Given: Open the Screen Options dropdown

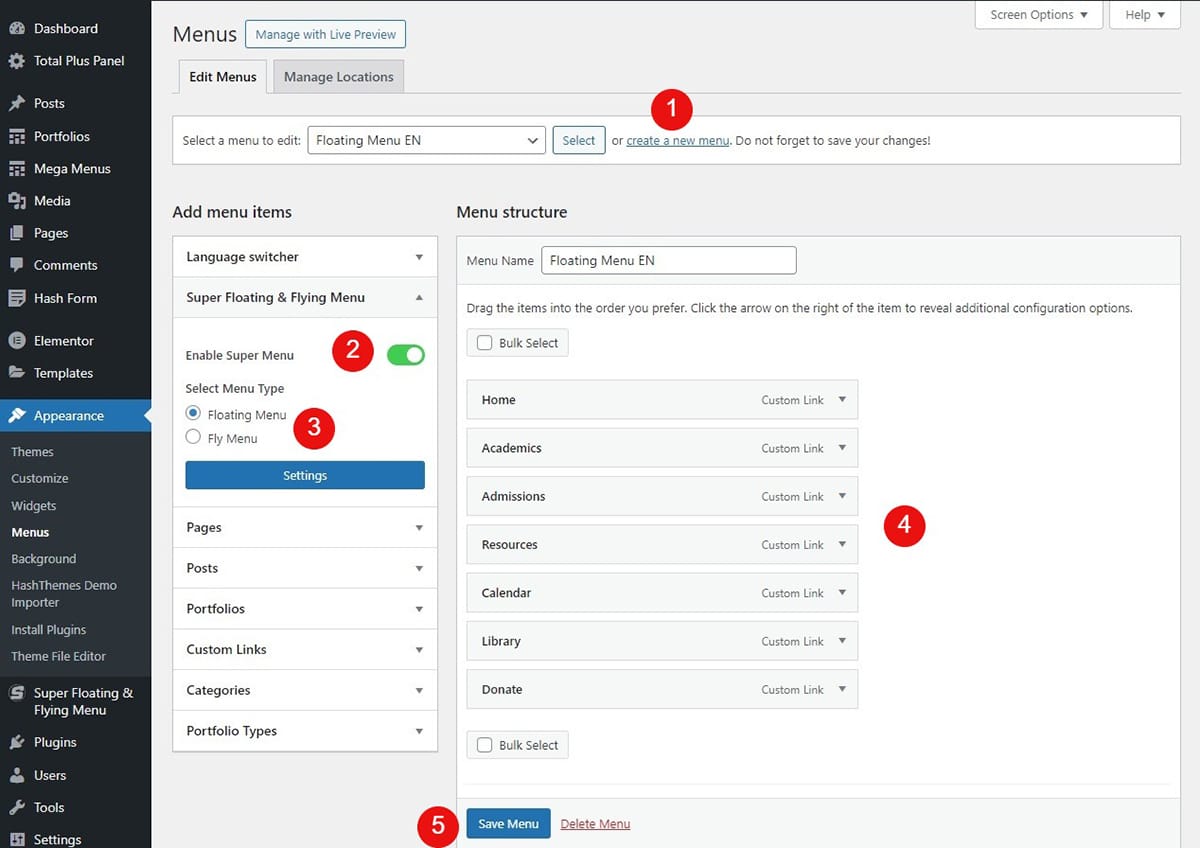Looking at the screenshot, I should click(1038, 15).
